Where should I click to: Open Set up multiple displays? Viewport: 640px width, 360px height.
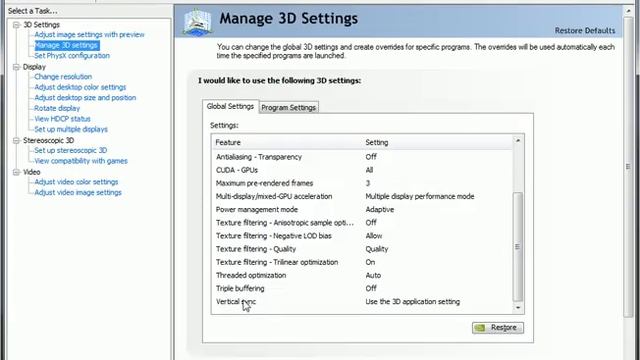coord(71,129)
